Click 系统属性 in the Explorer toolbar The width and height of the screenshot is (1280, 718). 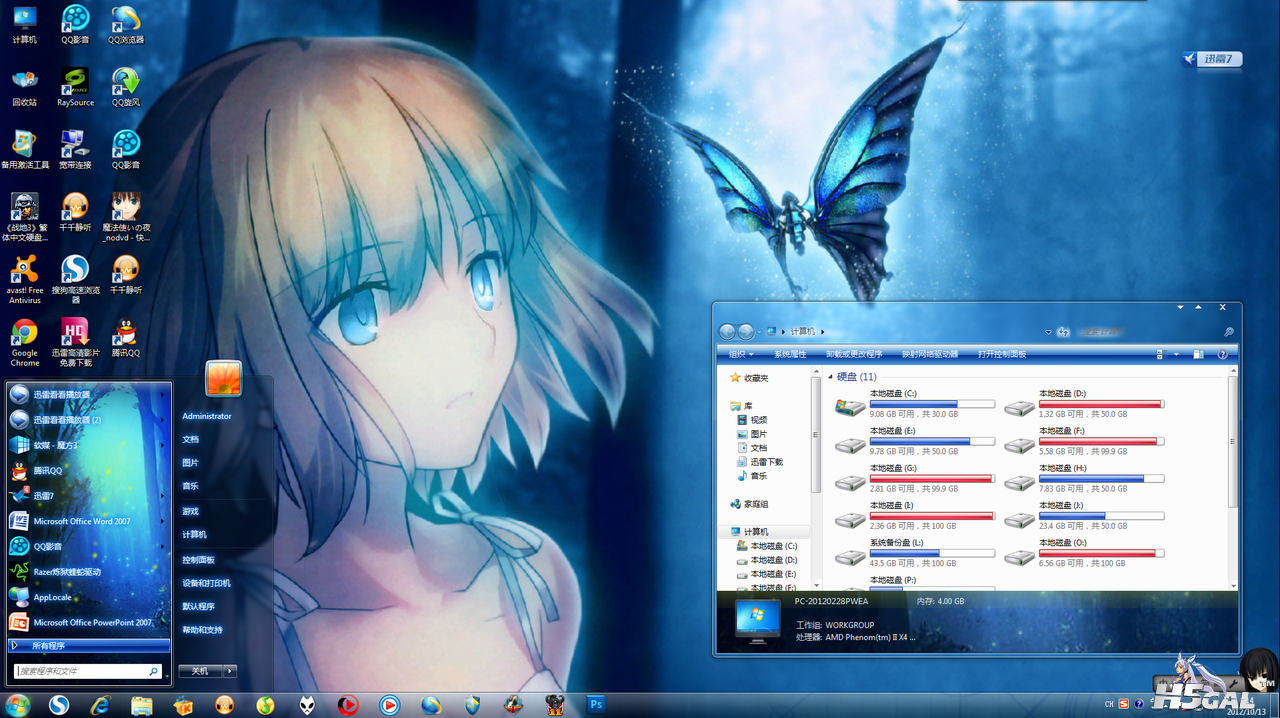(x=790, y=354)
